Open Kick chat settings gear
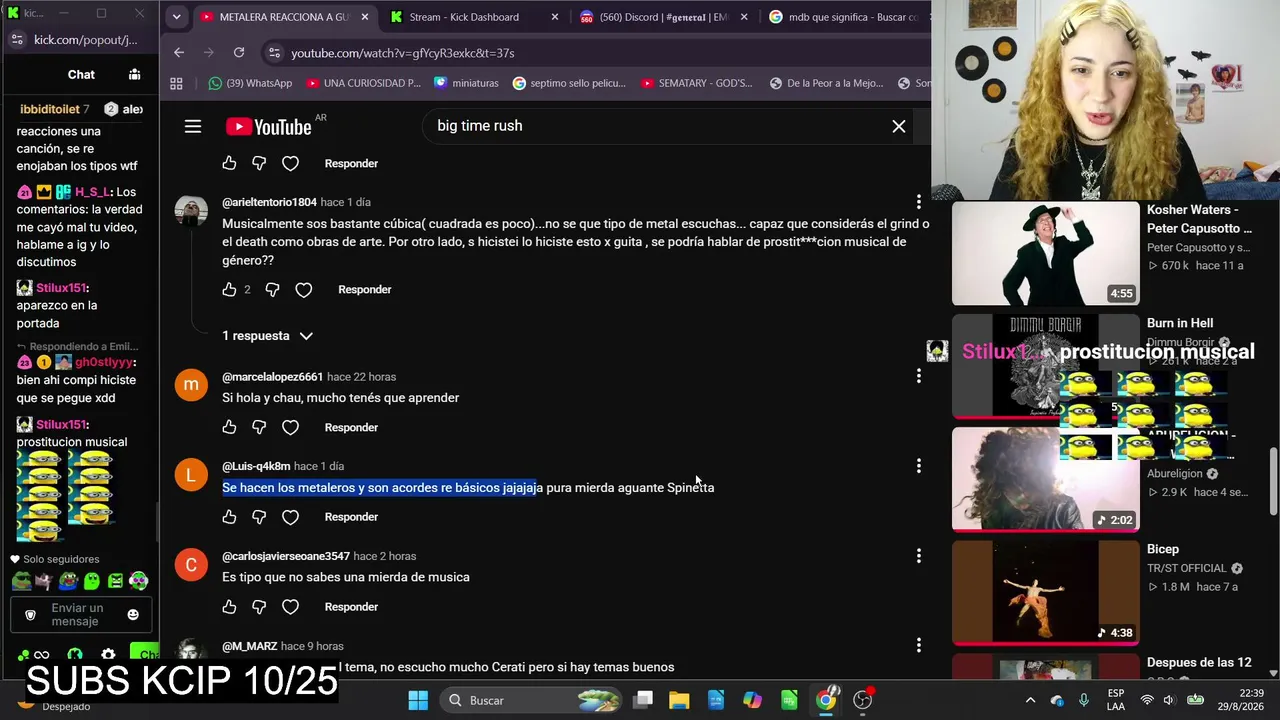This screenshot has width=1280, height=720. point(108,655)
